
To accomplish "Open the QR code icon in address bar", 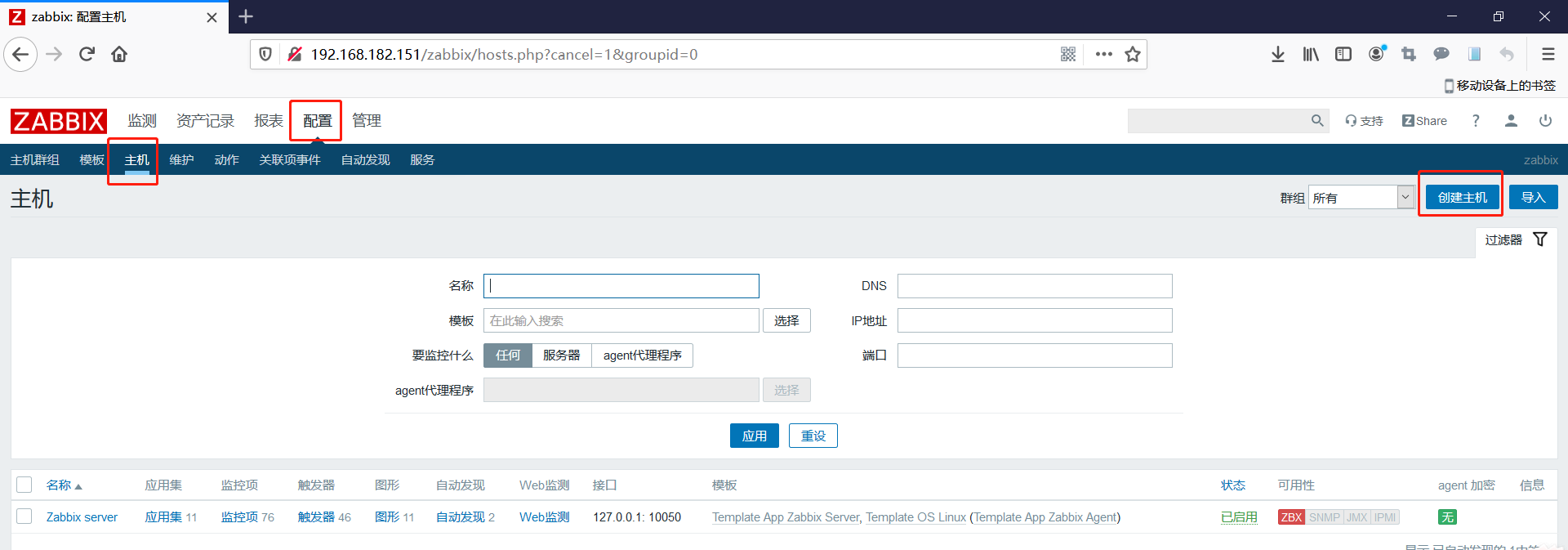I will [1067, 55].
